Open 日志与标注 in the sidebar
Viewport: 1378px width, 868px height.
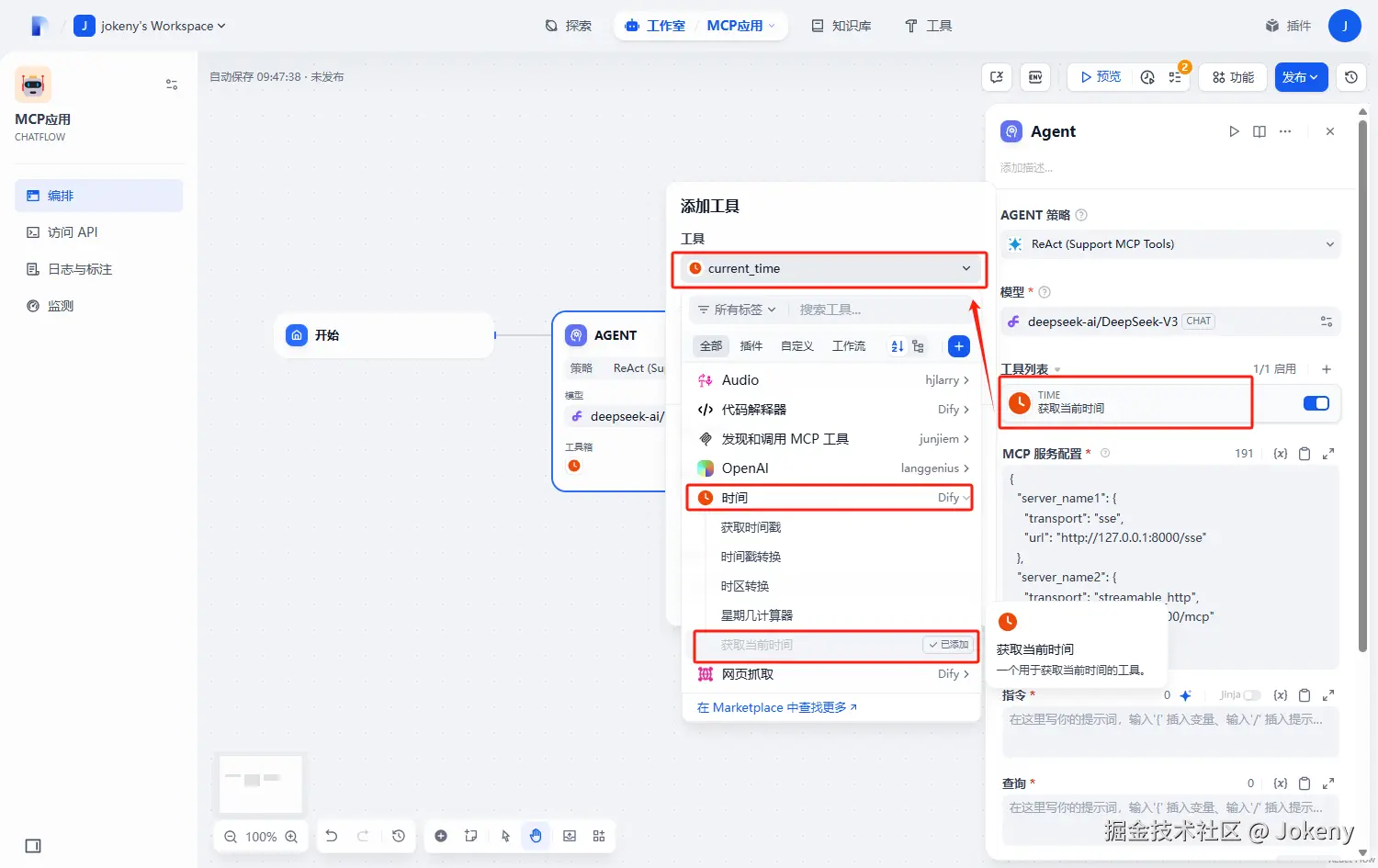99,269
